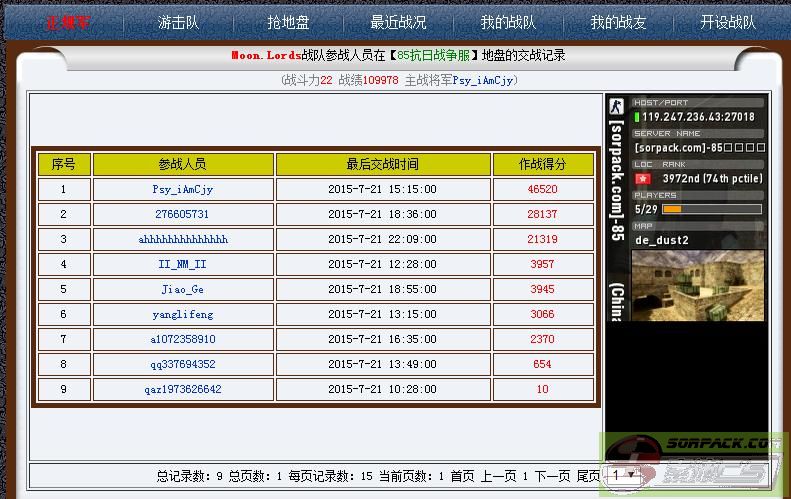Open player 276605731 profile link
The width and height of the screenshot is (791, 499).
tap(182, 214)
